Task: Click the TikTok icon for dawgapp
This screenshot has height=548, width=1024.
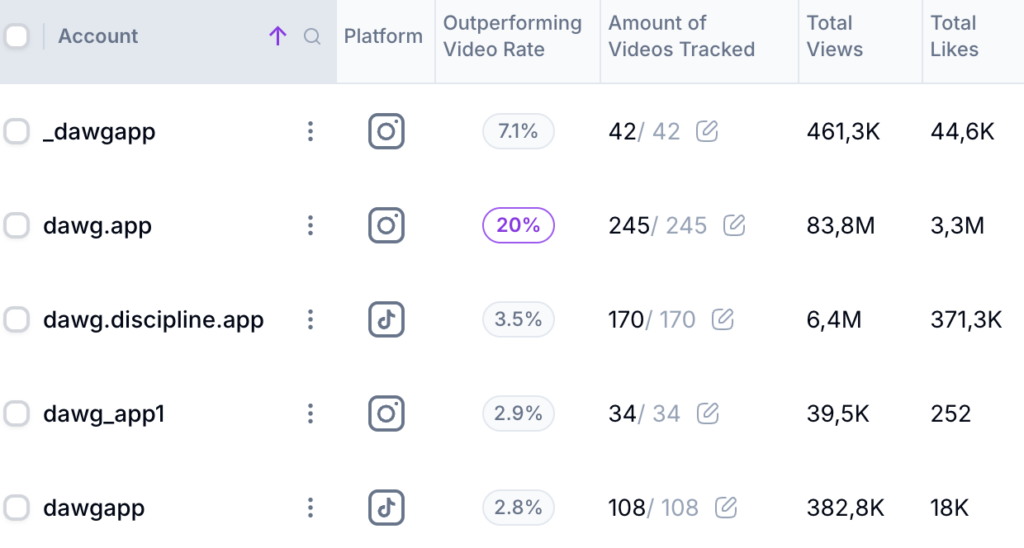Action: (386, 507)
